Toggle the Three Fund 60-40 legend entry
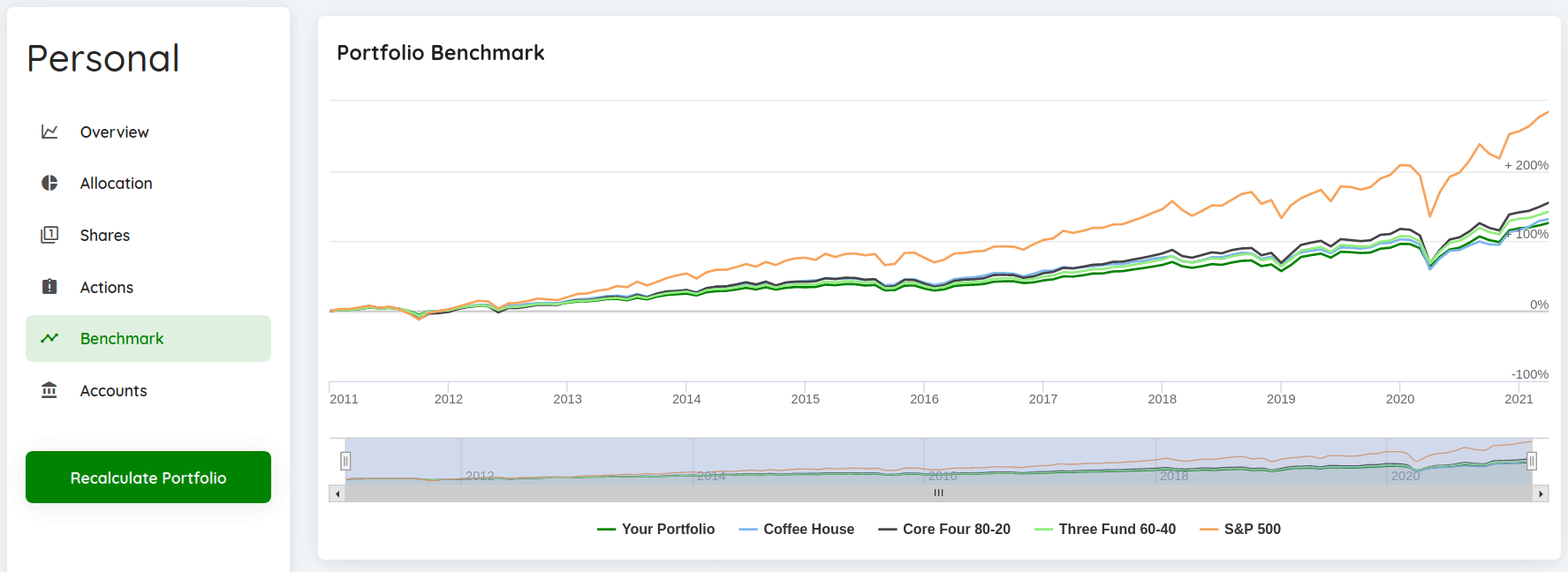The height and width of the screenshot is (572, 1568). click(x=1117, y=529)
